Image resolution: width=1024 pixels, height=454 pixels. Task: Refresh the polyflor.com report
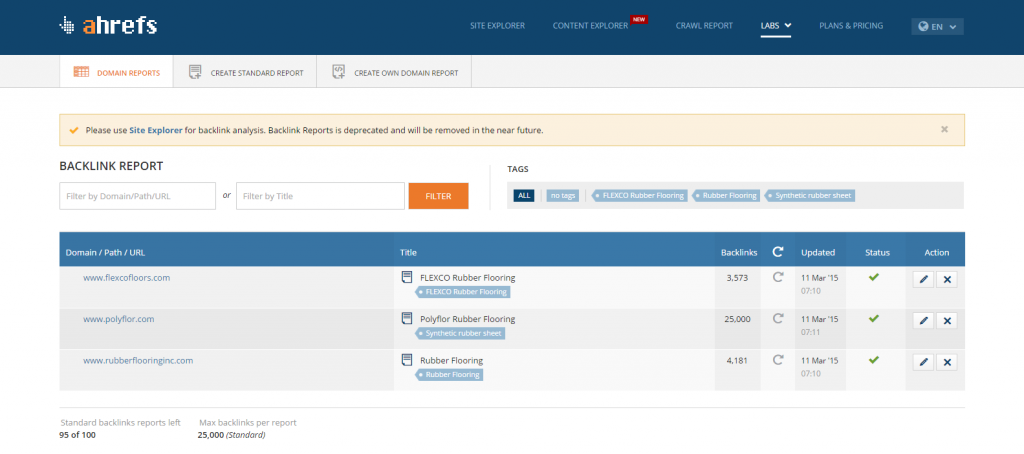(778, 318)
